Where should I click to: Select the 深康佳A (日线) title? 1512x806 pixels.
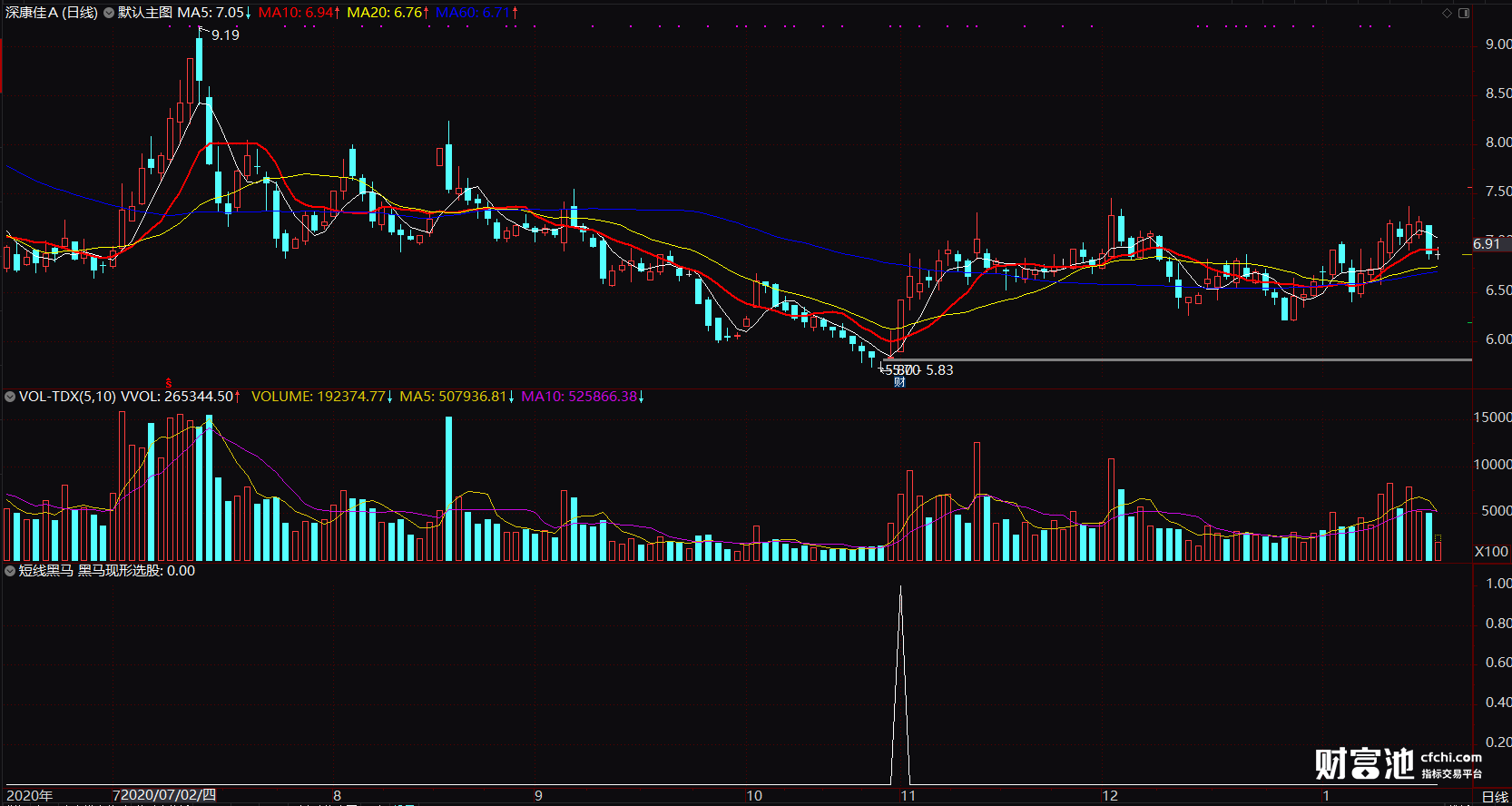[52, 13]
